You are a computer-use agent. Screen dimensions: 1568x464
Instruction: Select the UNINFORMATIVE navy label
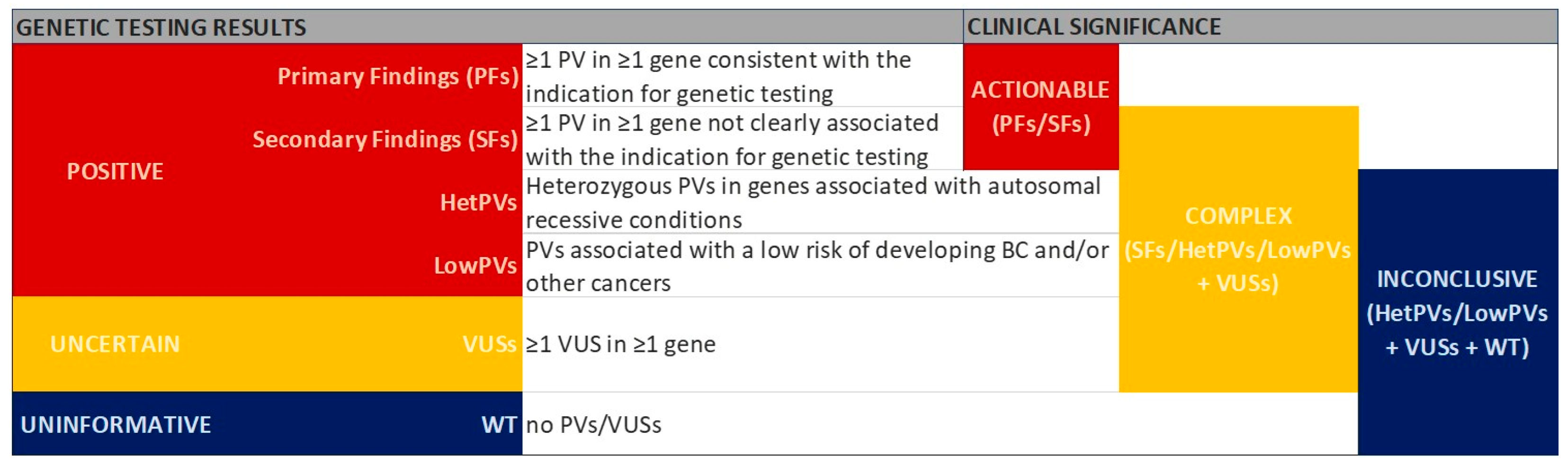pos(116,424)
